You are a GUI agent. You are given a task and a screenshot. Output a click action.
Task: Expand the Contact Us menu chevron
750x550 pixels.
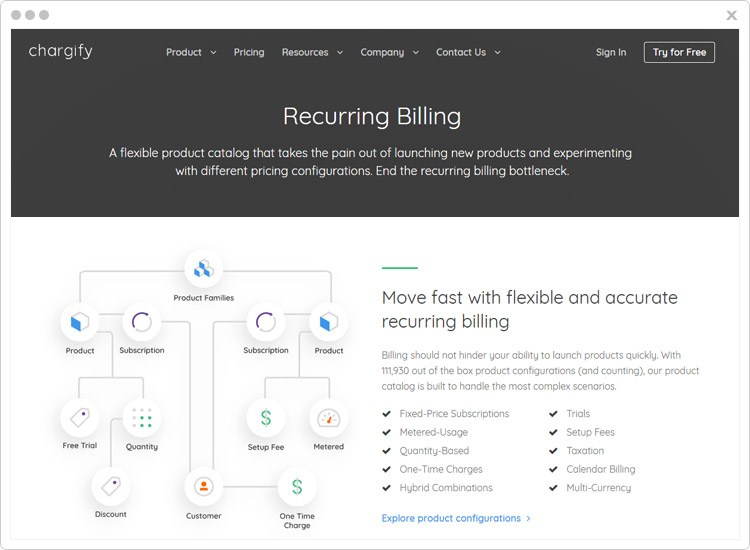click(x=497, y=53)
